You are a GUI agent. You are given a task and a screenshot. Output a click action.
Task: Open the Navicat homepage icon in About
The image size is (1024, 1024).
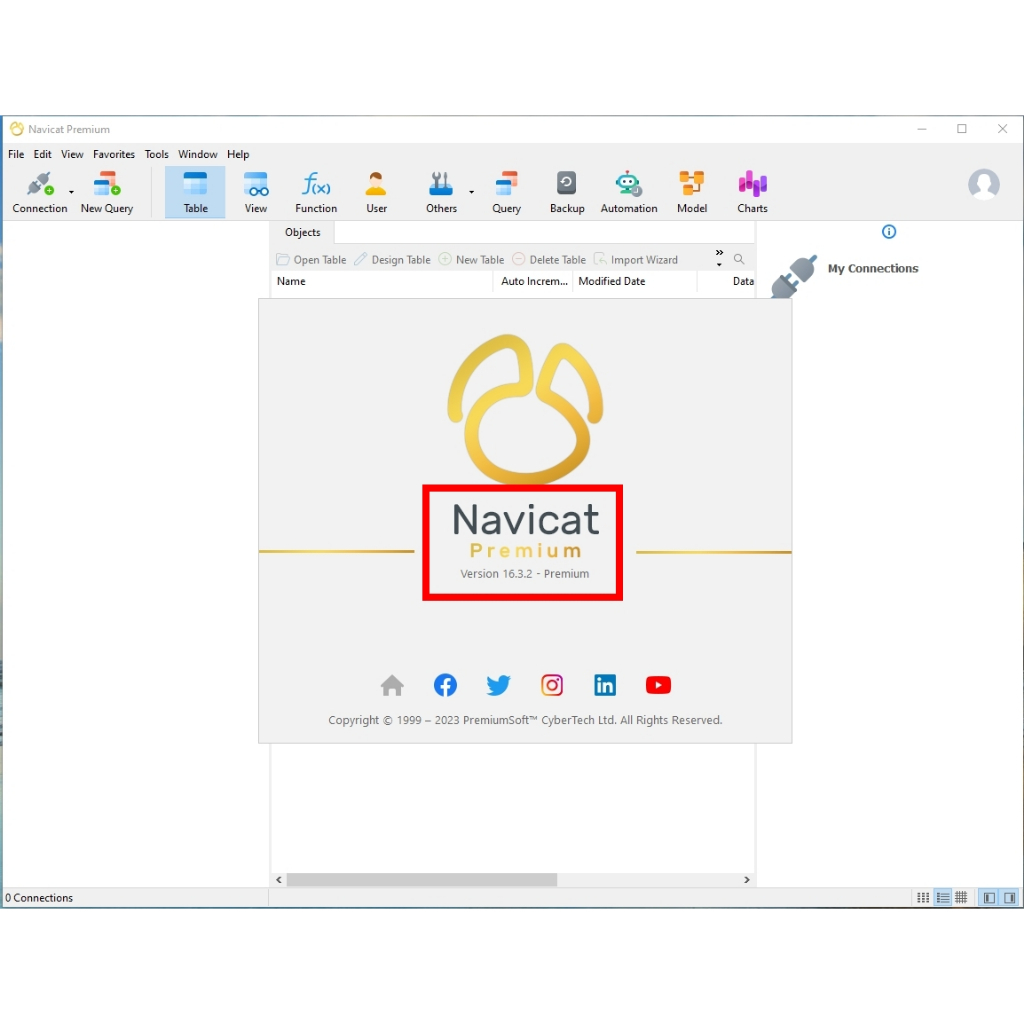tap(392, 685)
